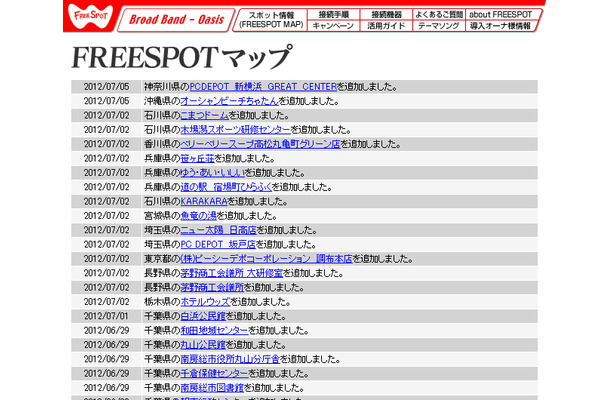
Task: Open the 接続手順 menu item
Action: click(332, 15)
